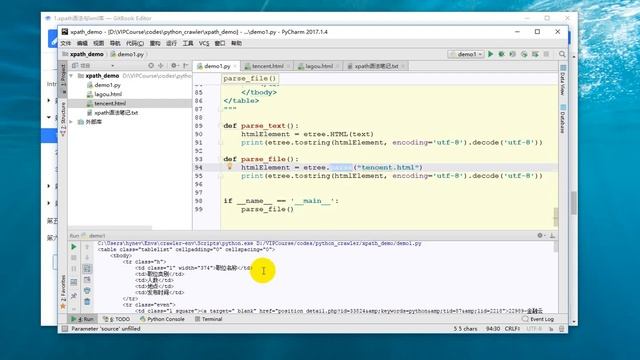This screenshot has width=640, height=360.
Task: Select the xpath notes txt file in tree
Action: (x=116, y=113)
